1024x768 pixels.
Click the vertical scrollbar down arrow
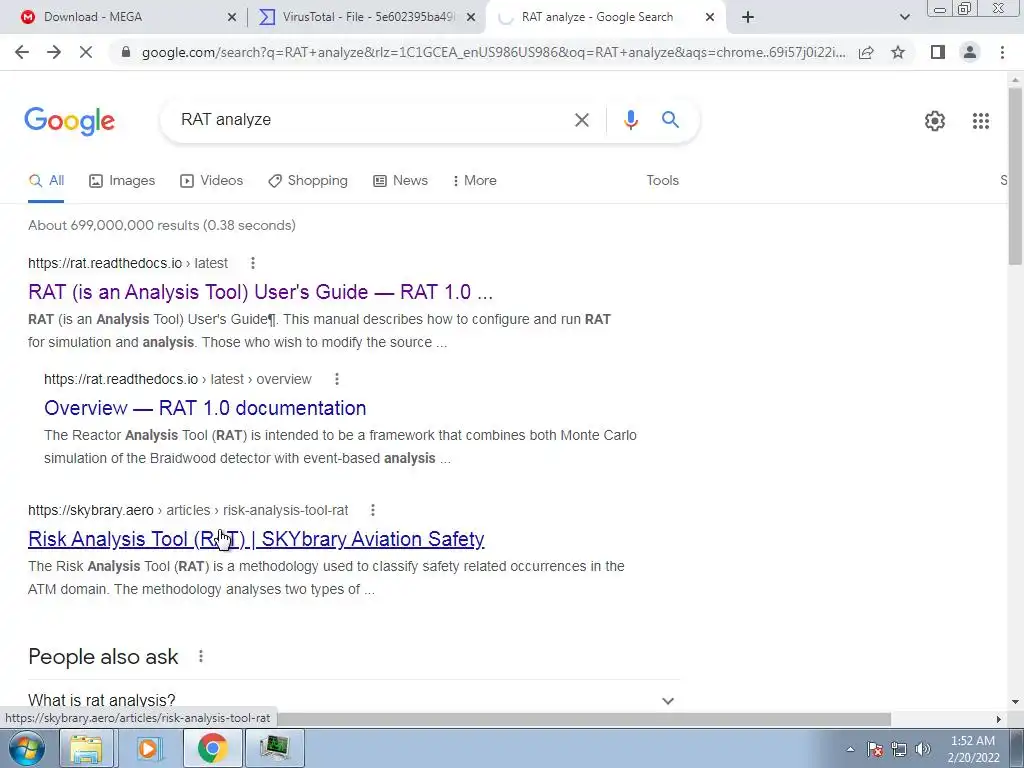point(1015,702)
